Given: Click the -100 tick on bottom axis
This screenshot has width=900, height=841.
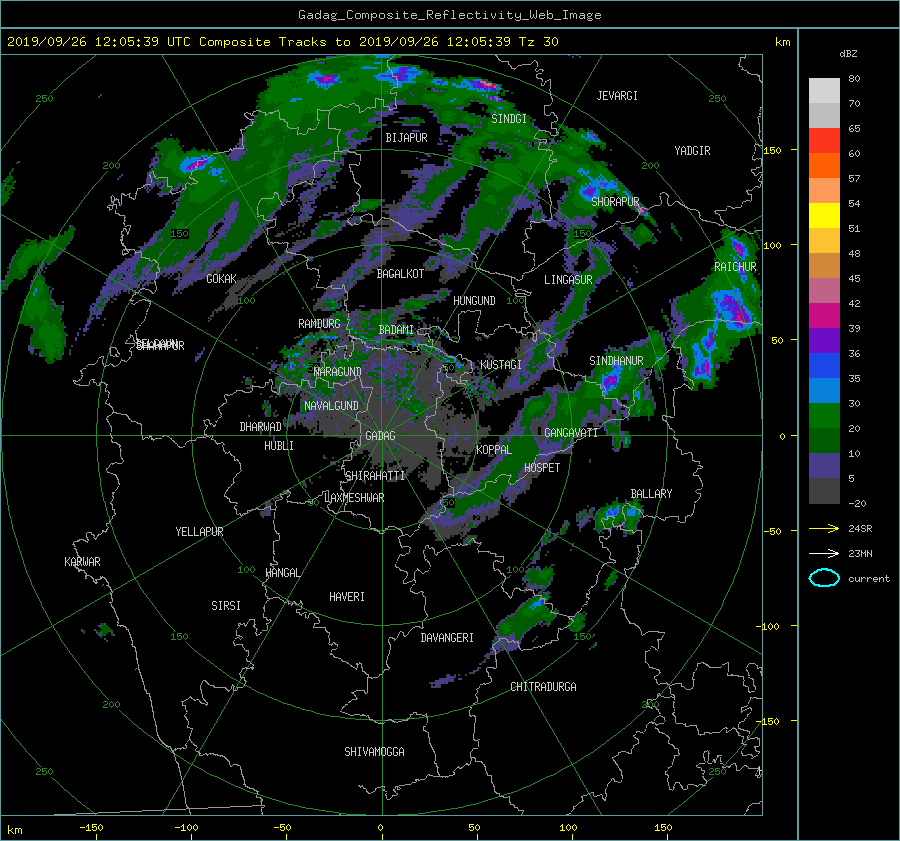Looking at the screenshot, I should click(x=186, y=828).
